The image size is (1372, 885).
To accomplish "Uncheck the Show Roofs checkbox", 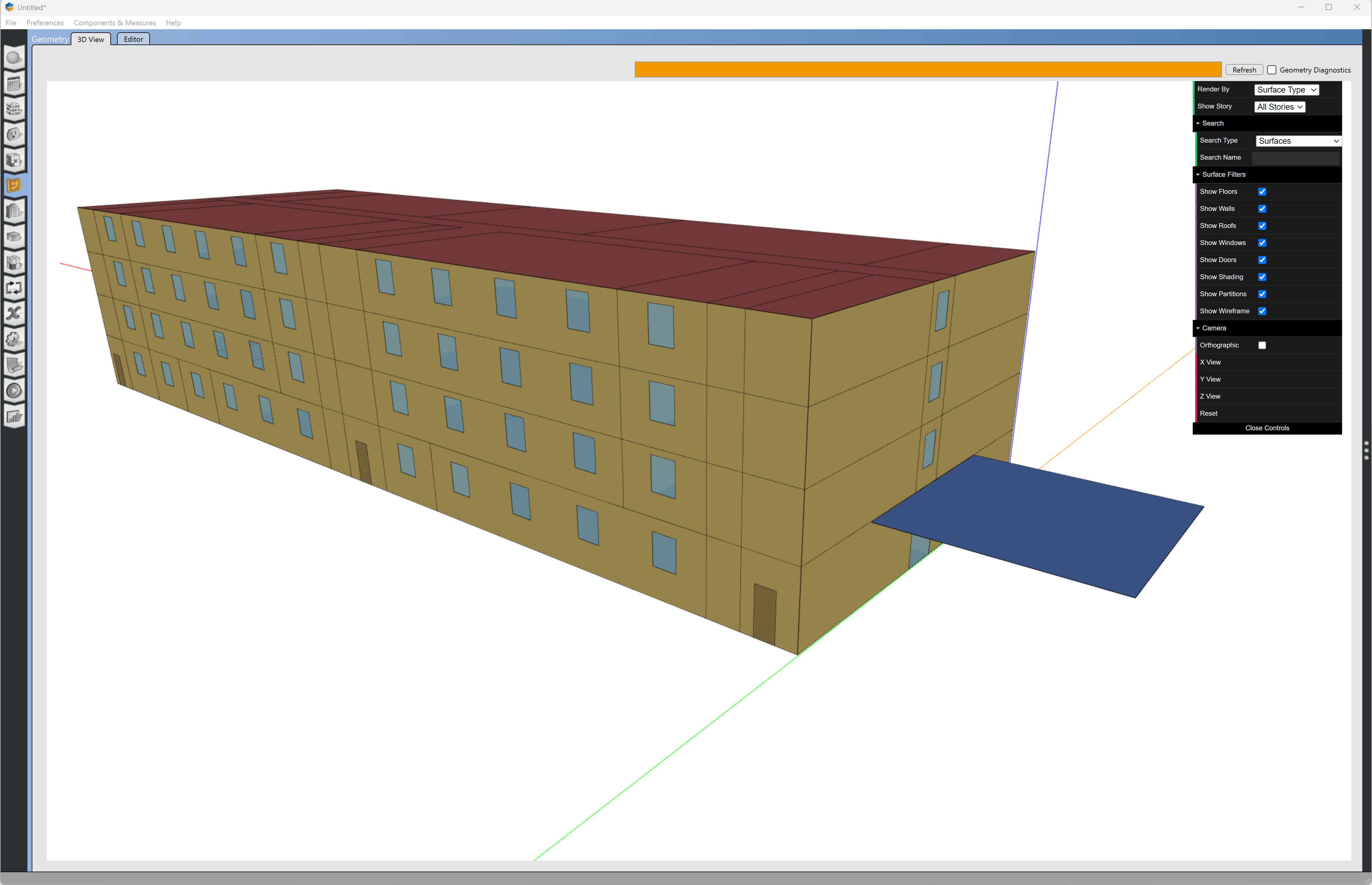I will (x=1262, y=226).
